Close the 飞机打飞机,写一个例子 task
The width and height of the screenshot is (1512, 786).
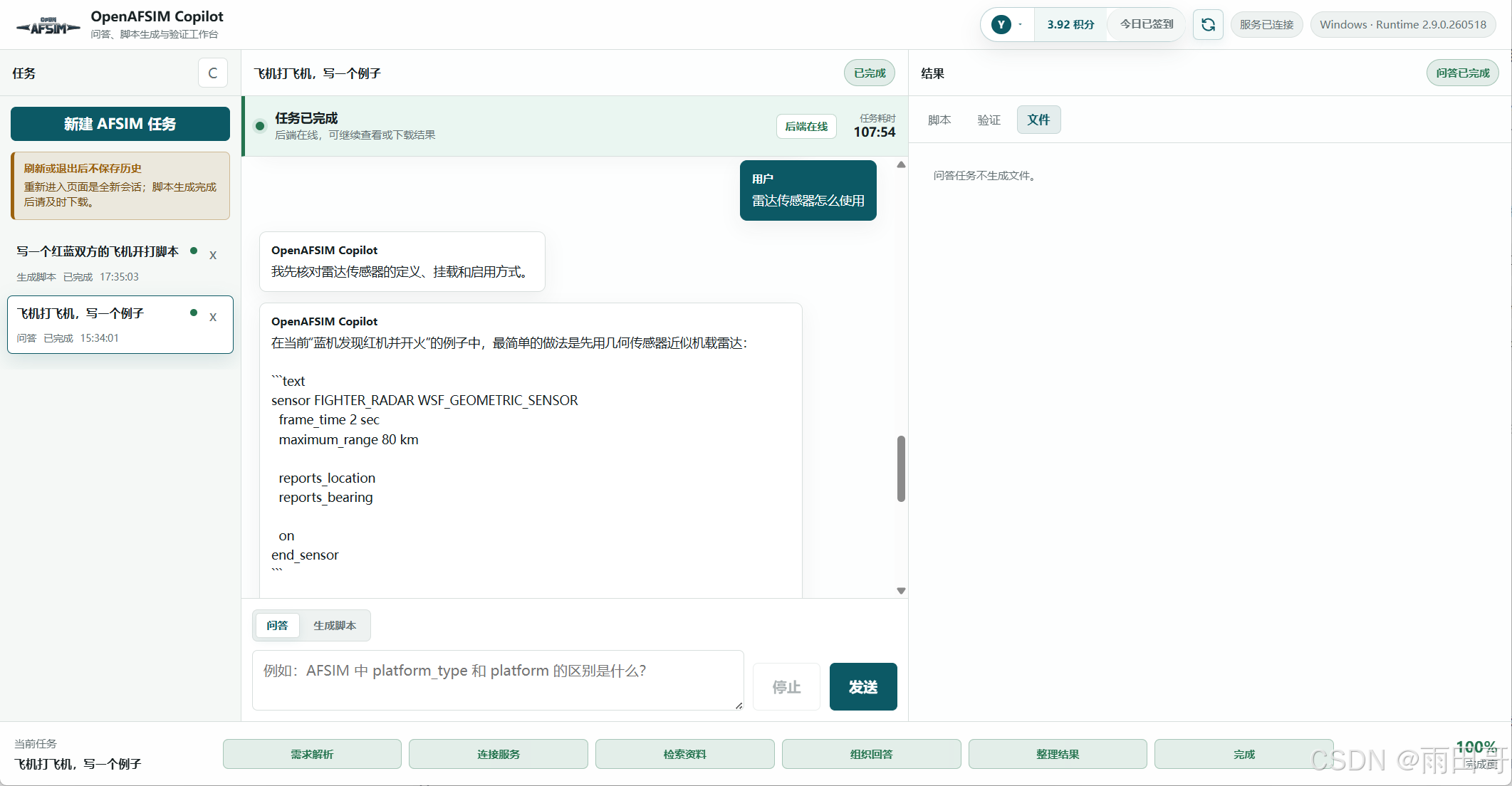pos(213,317)
